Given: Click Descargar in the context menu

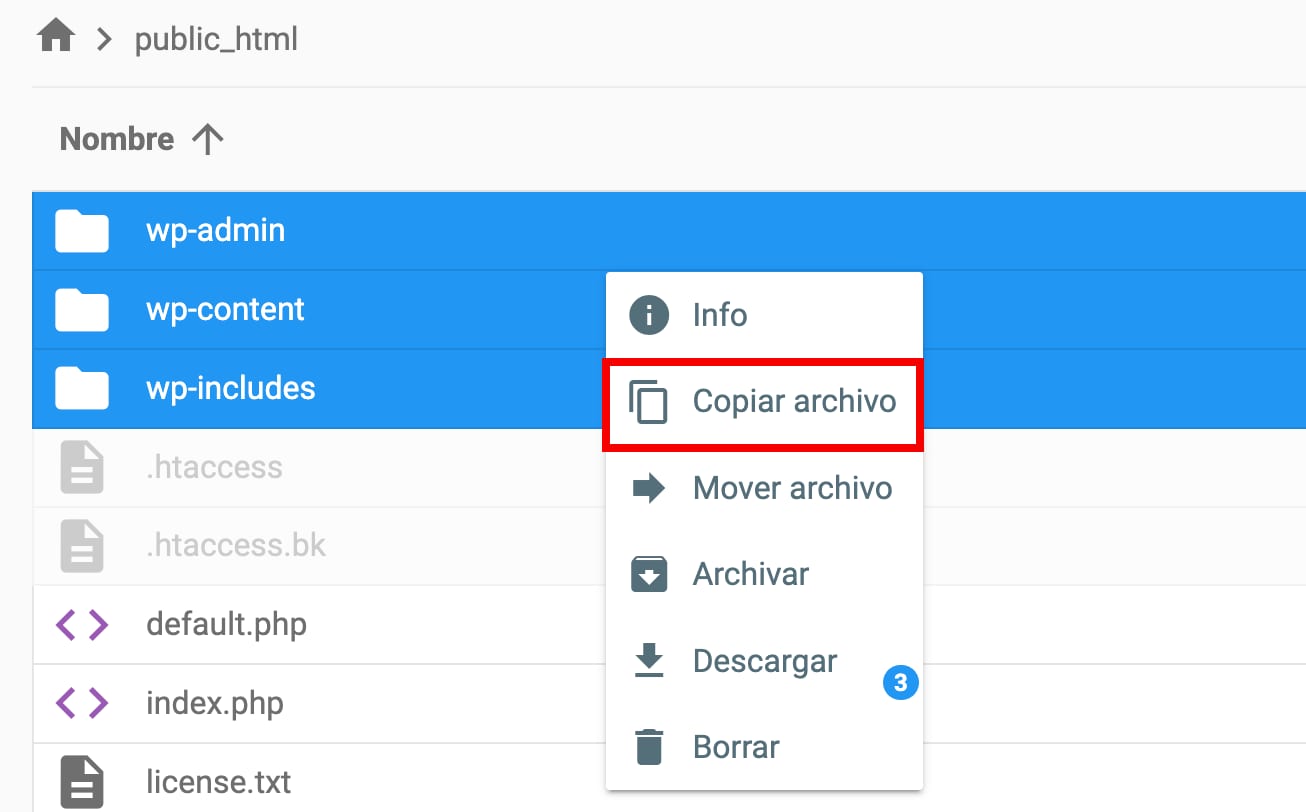Looking at the screenshot, I should point(764,661).
